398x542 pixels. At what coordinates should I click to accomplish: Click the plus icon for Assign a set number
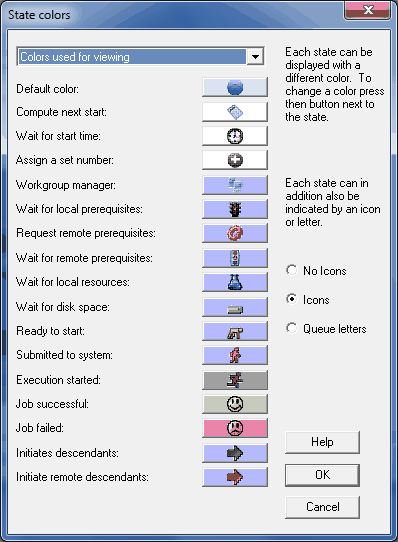point(235,160)
